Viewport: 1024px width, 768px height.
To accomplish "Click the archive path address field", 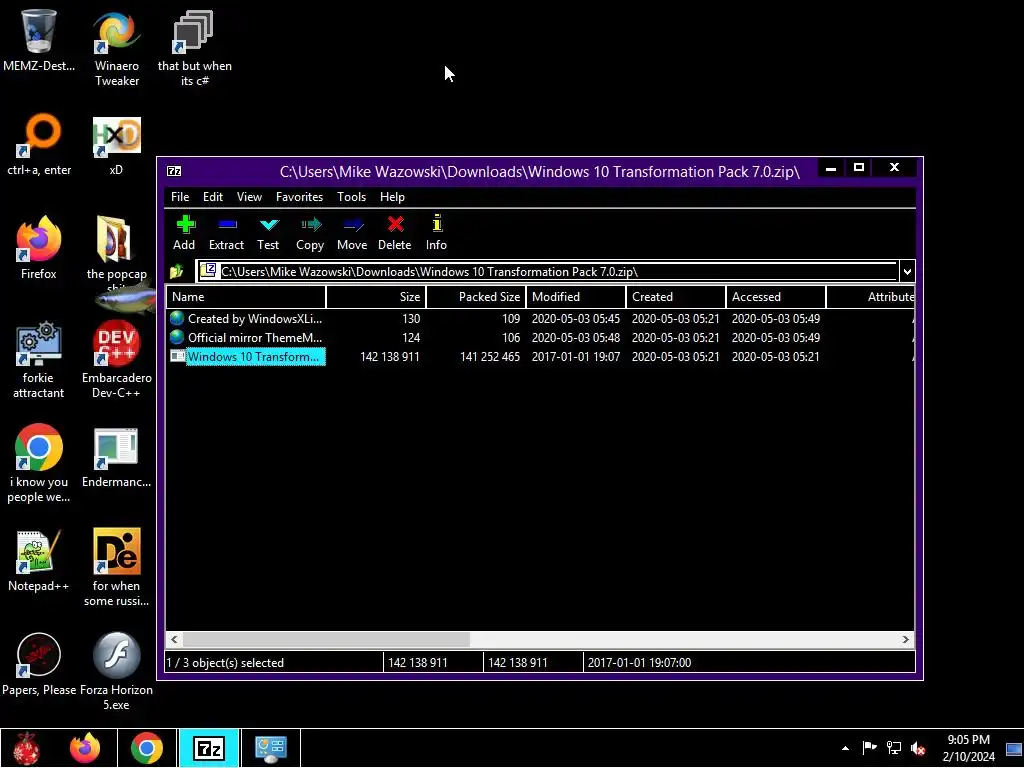I will (547, 272).
